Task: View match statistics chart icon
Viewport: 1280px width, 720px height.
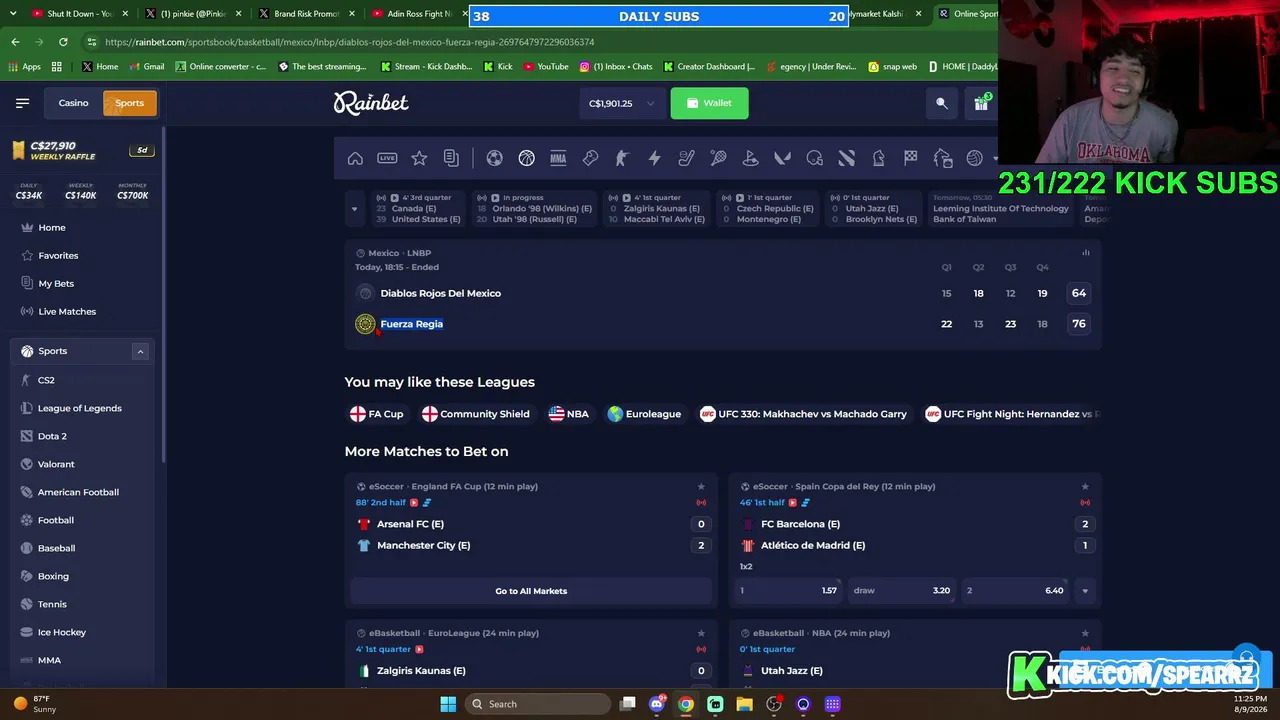Action: (x=1085, y=253)
